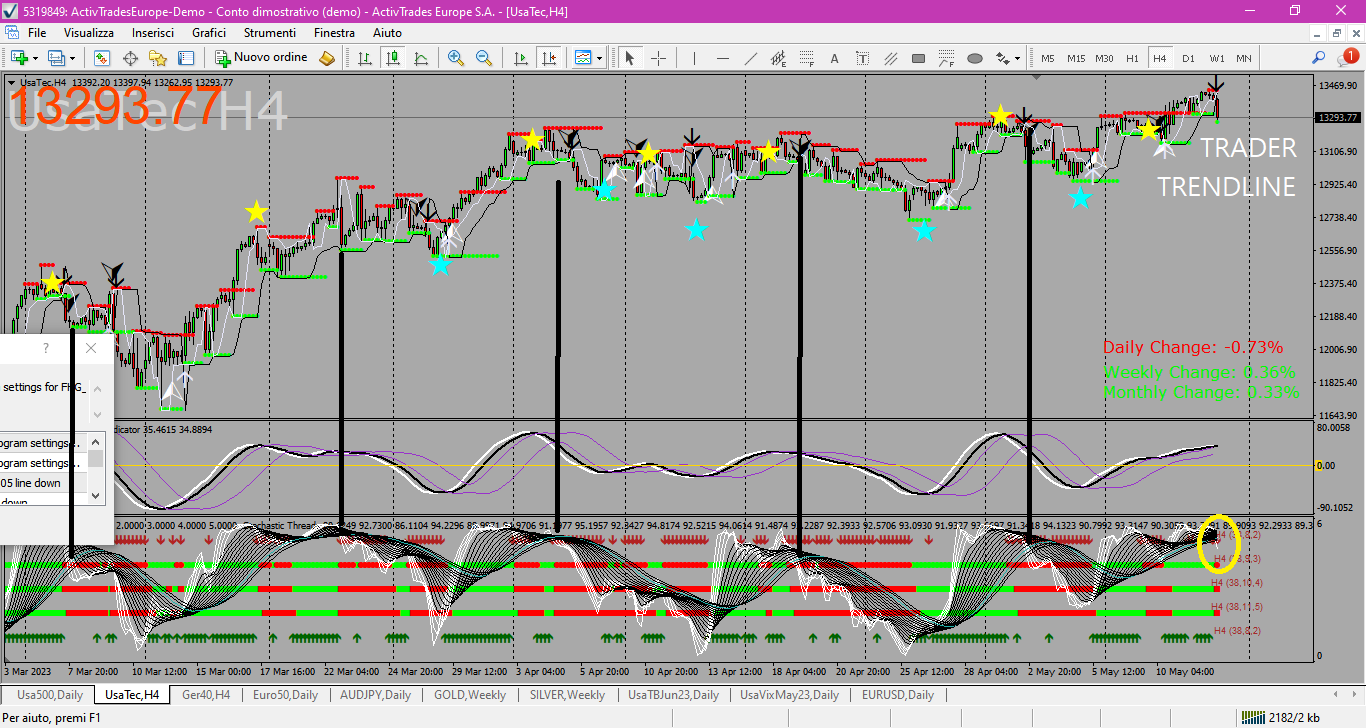Switch to SILVER,Weekly chart tab

pos(567,694)
